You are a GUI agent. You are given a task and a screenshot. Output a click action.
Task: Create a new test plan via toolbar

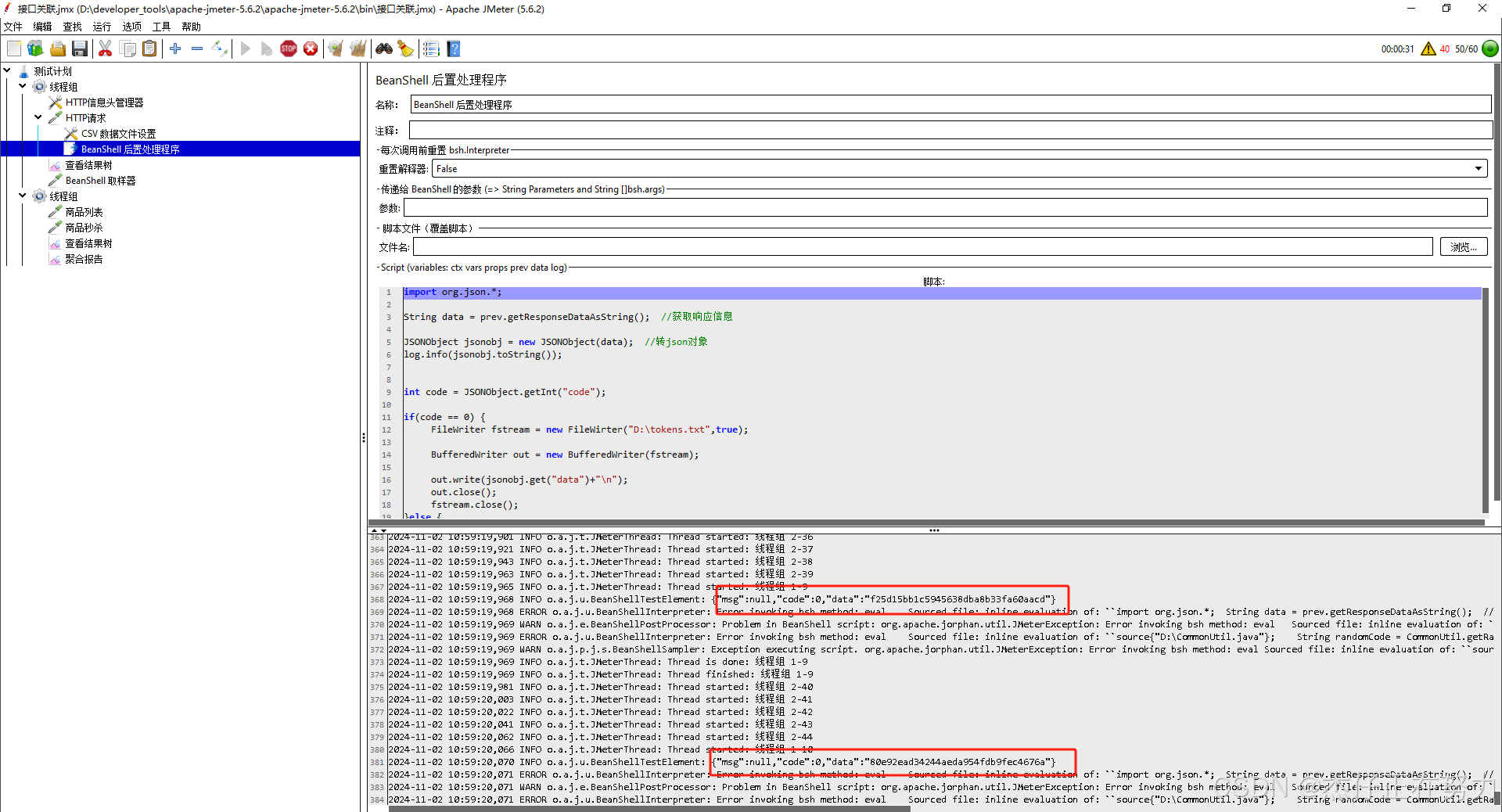(14, 49)
